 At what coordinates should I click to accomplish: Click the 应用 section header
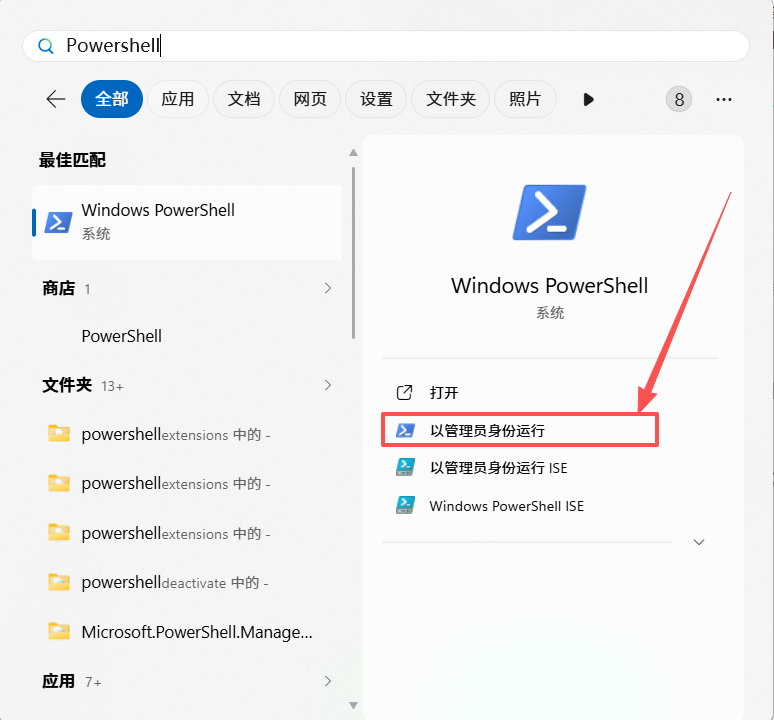point(58,681)
